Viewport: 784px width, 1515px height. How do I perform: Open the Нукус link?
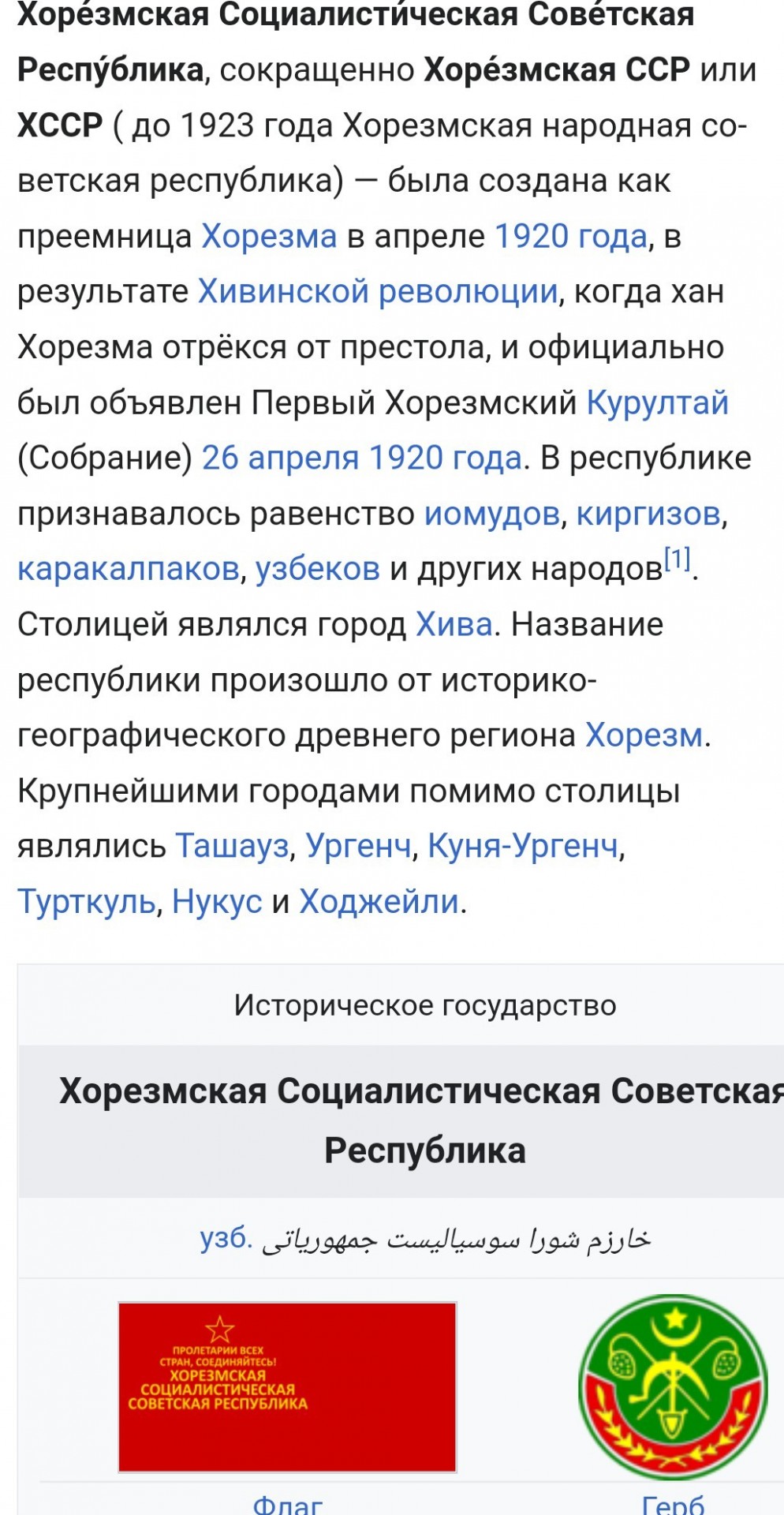pyautogui.click(x=217, y=901)
